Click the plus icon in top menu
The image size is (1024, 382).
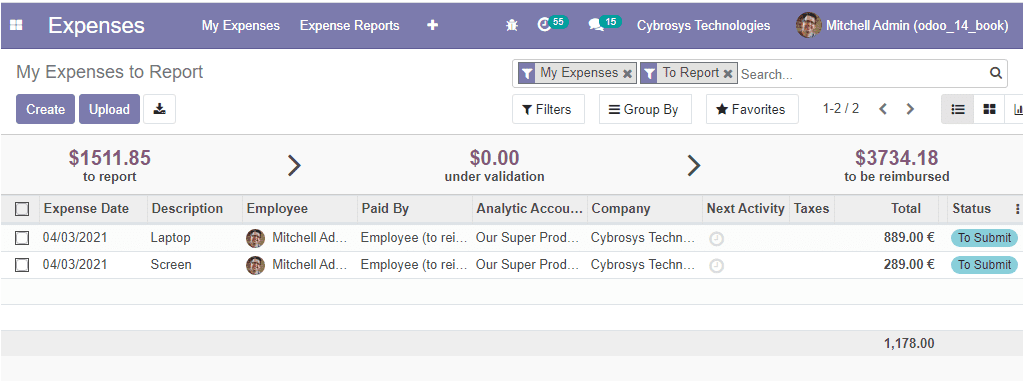coord(432,25)
